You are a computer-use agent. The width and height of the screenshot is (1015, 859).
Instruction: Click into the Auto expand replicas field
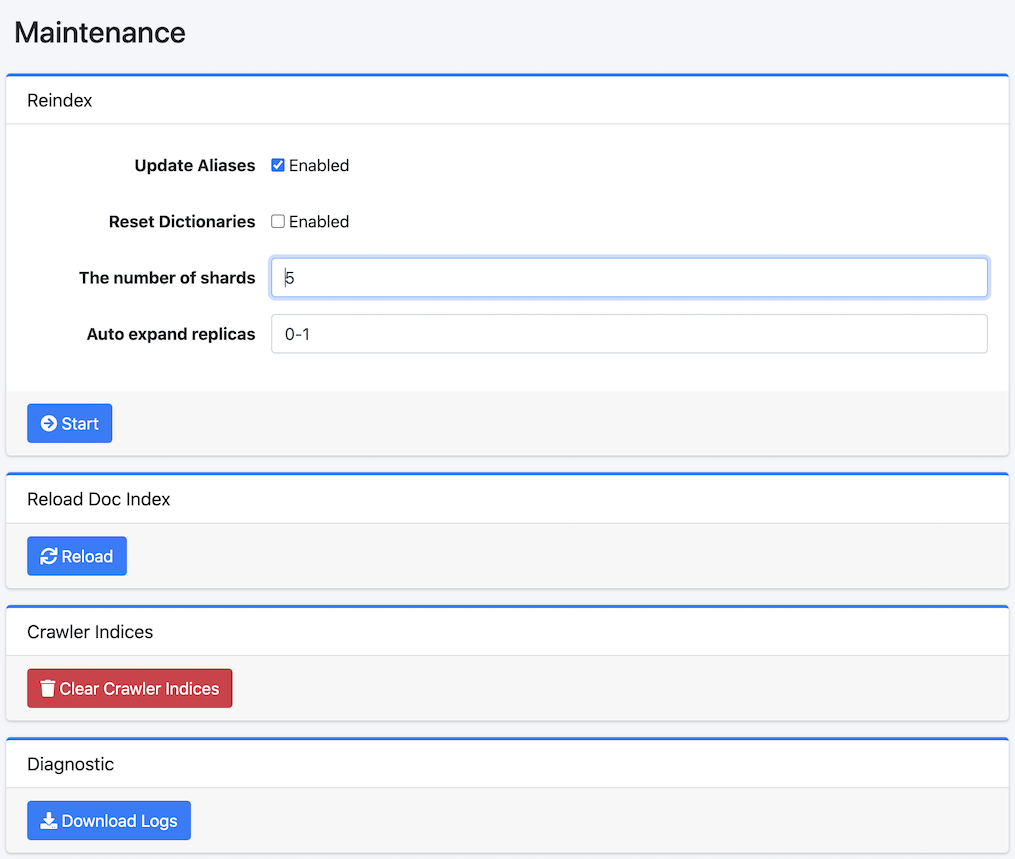click(x=629, y=334)
